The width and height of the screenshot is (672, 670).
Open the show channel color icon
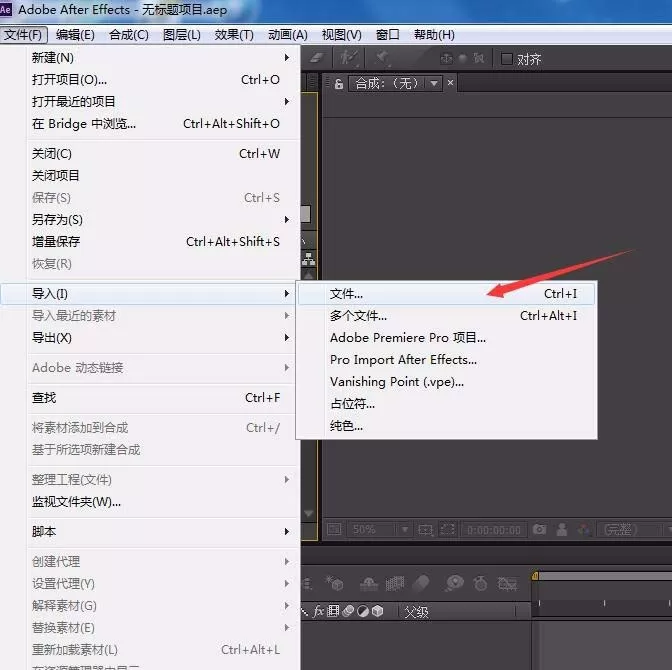[x=584, y=529]
